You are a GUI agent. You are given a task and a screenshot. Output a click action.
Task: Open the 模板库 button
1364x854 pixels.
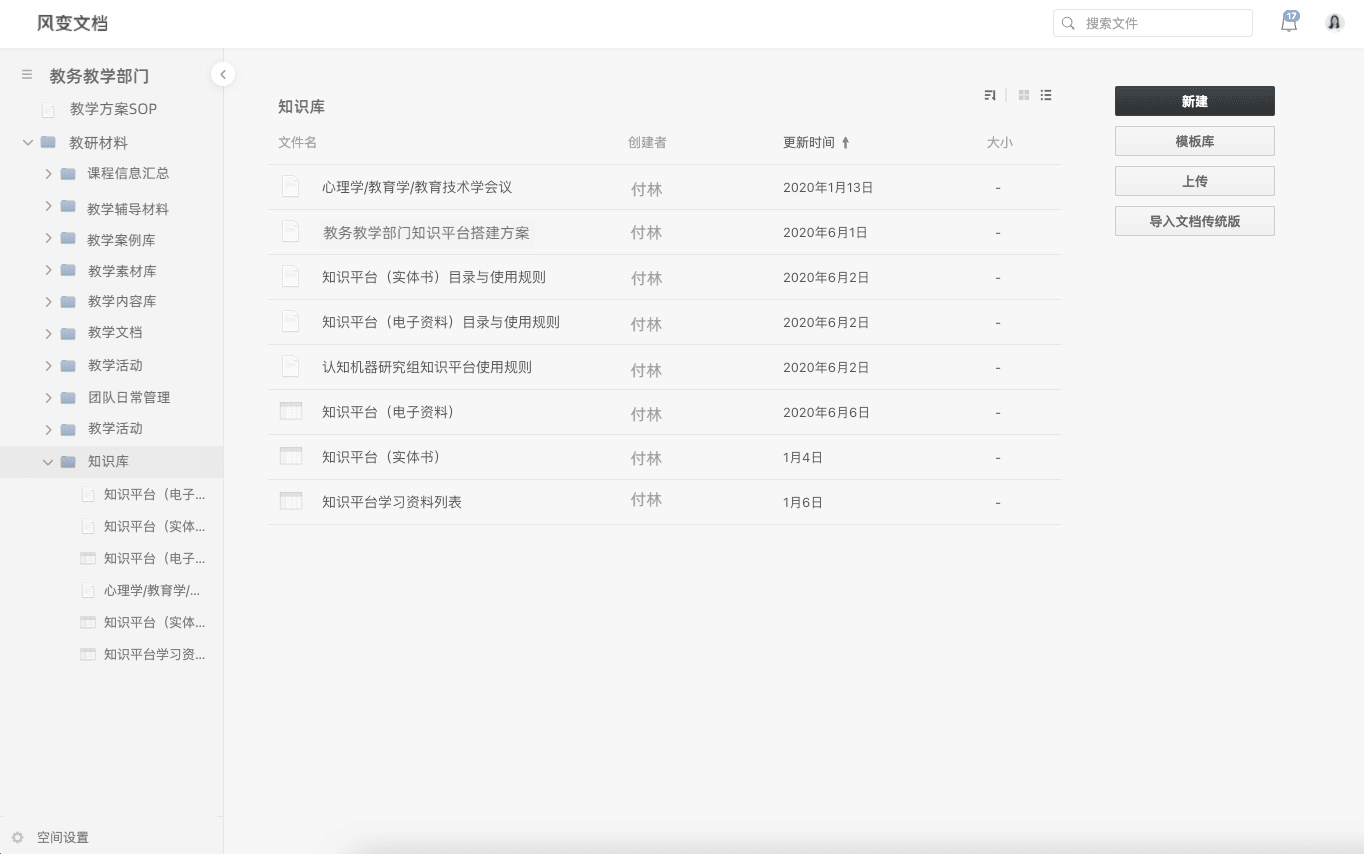[x=1194, y=141]
